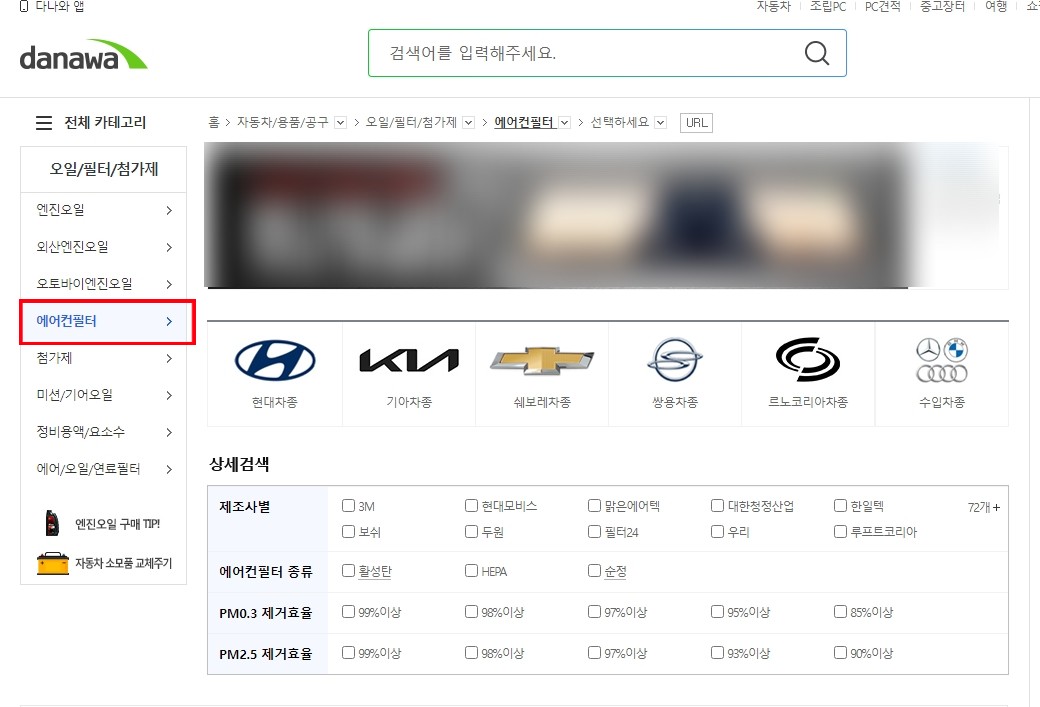Screen dimensions: 1040x707
Task: Click the 전체 카테고리 label
Action: click(x=105, y=123)
